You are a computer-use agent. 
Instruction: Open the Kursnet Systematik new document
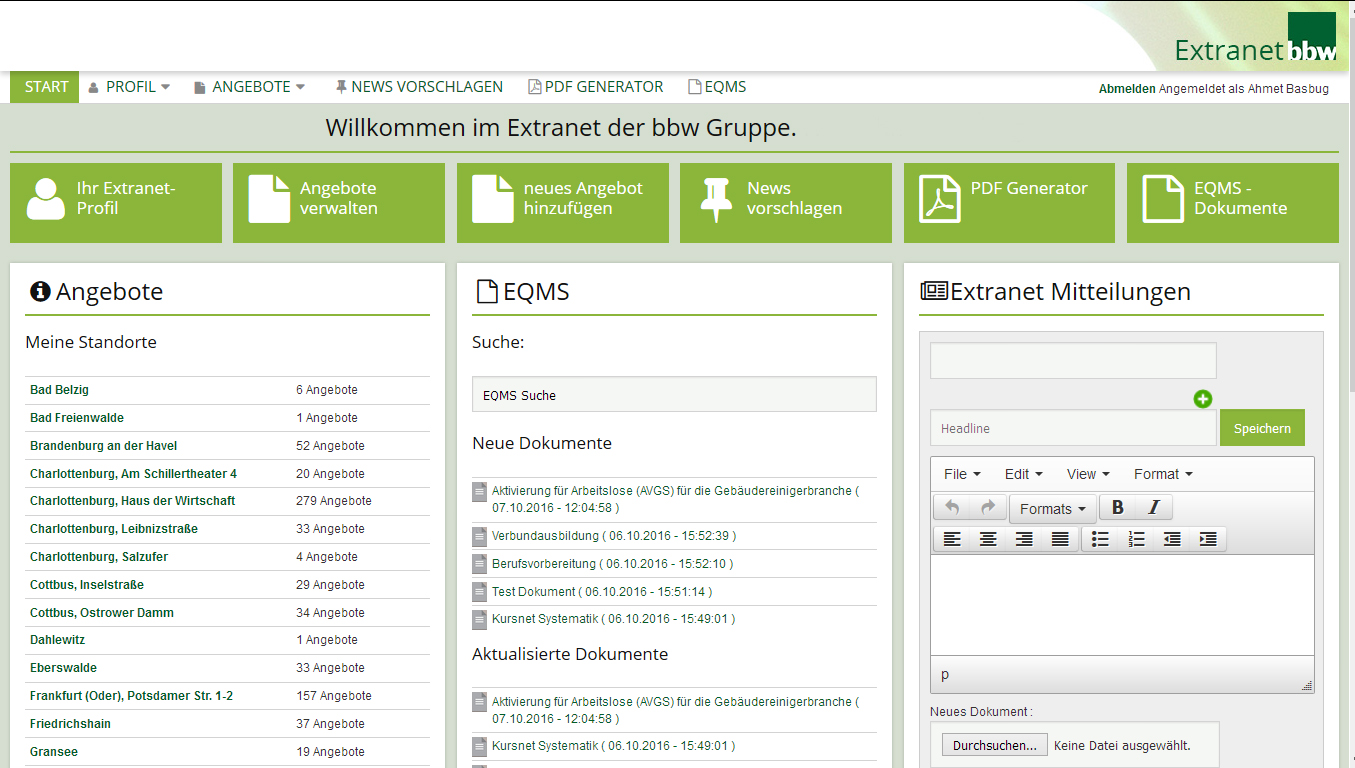pos(613,619)
